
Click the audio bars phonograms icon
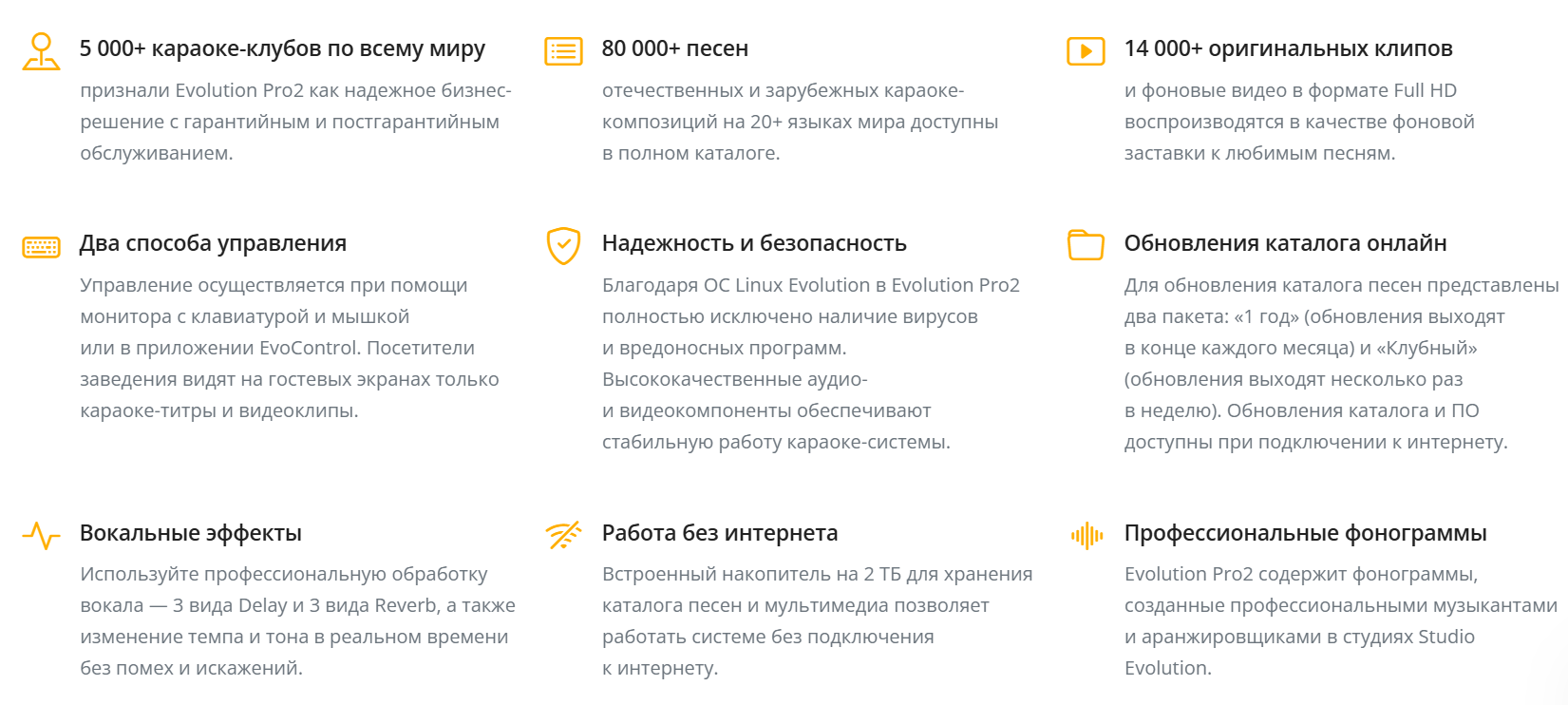point(1086,536)
